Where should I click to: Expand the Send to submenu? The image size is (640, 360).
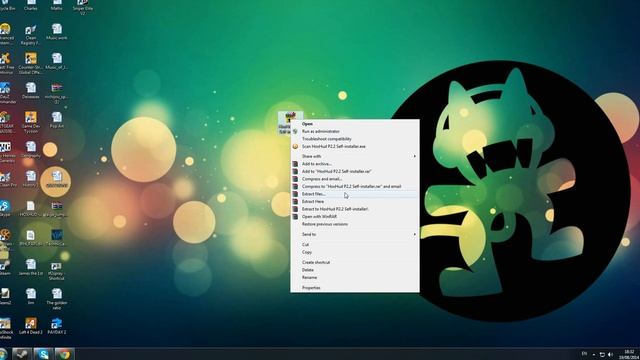(354, 234)
